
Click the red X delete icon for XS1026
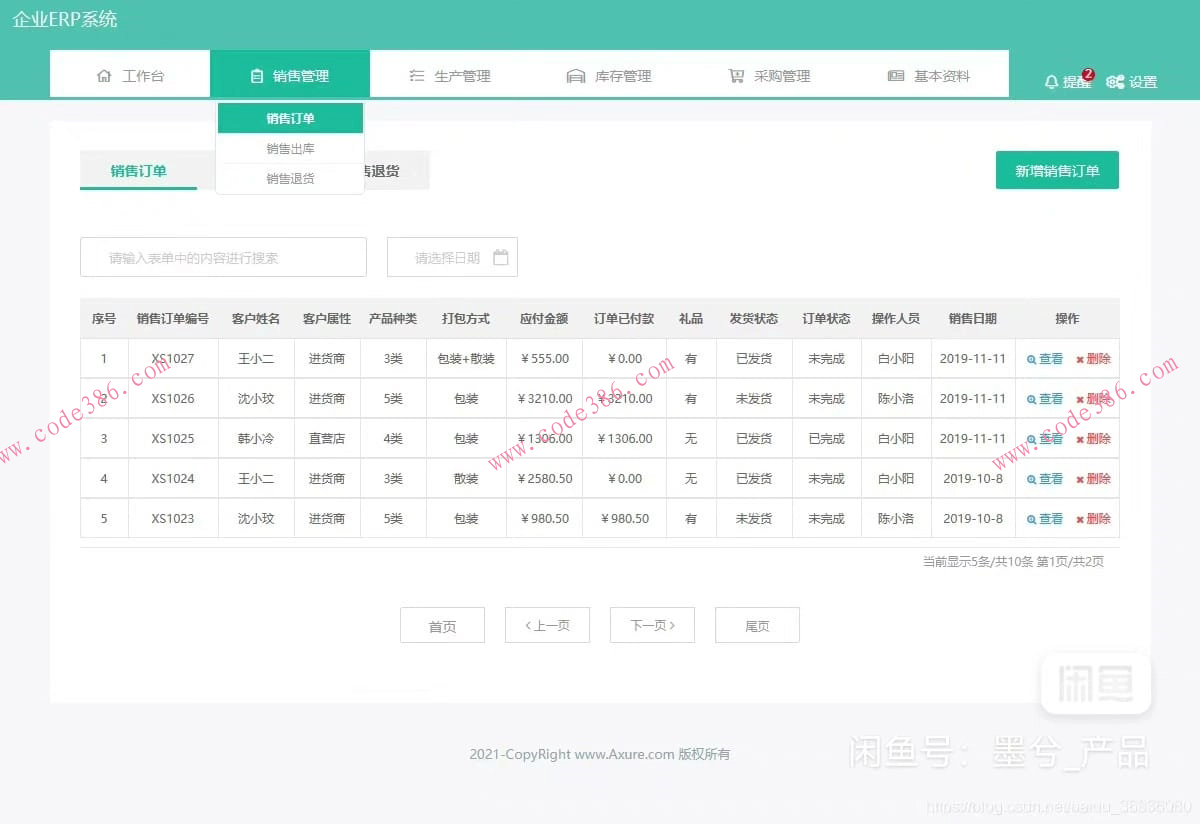pyautogui.click(x=1081, y=398)
